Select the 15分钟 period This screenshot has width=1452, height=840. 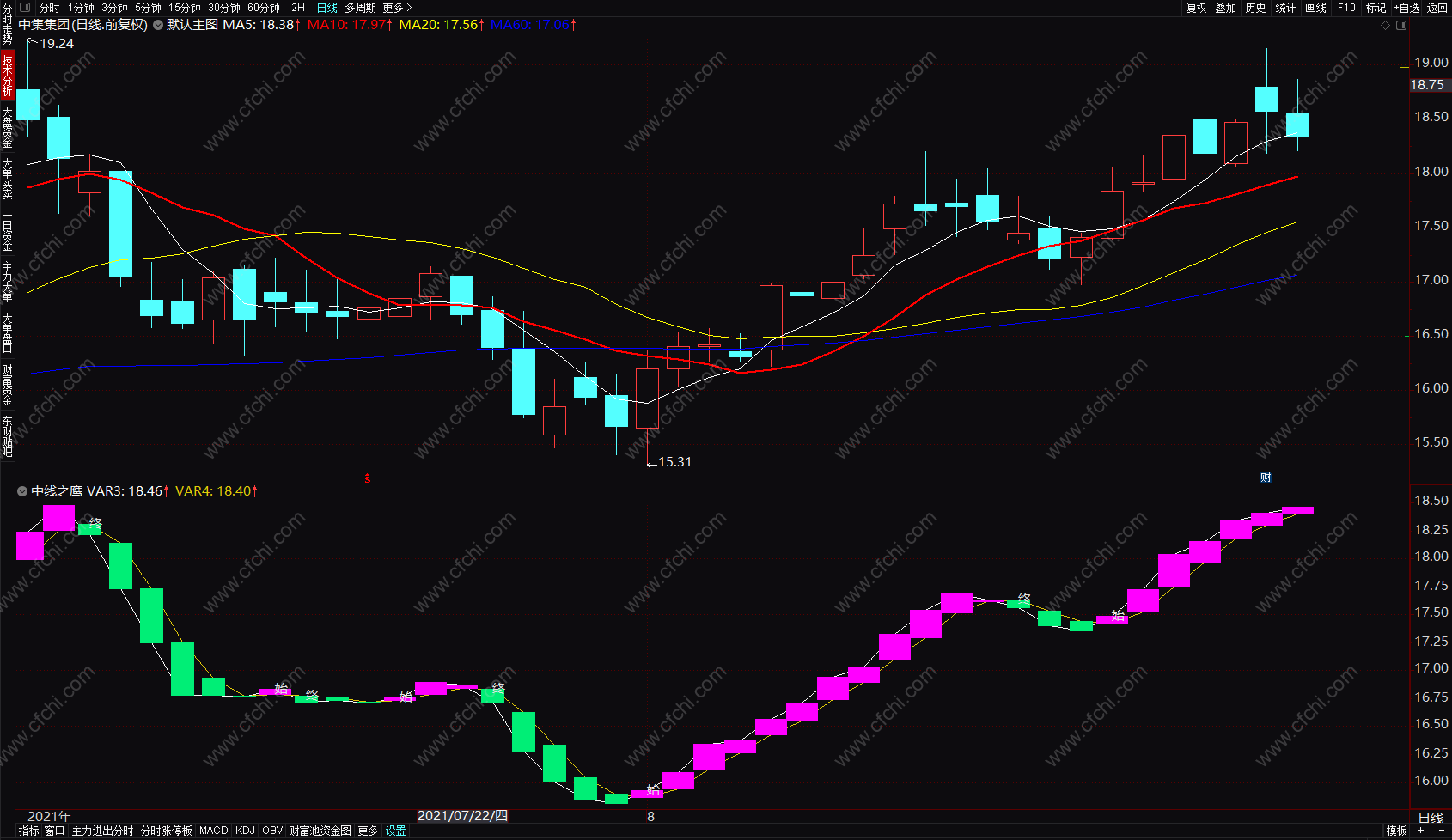[185, 8]
